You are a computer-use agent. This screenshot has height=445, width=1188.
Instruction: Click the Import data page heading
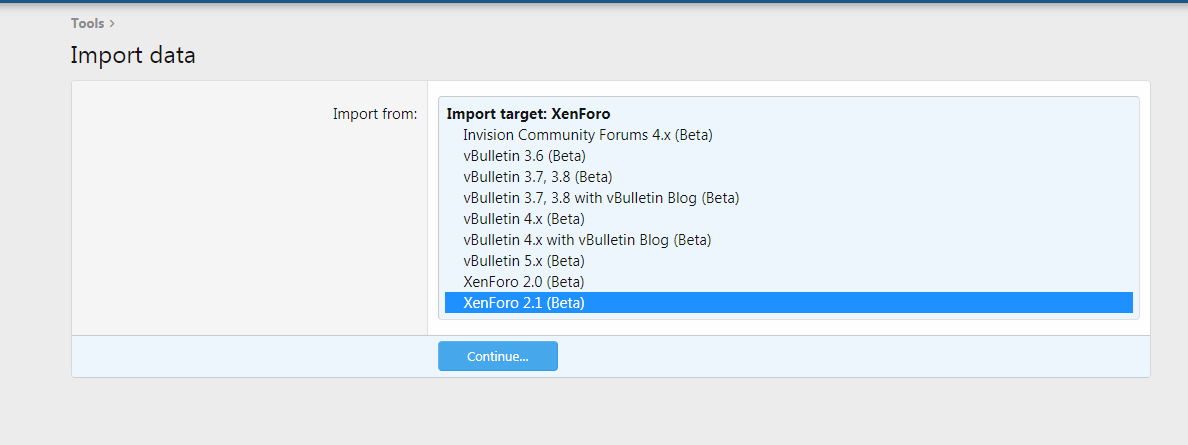click(133, 55)
